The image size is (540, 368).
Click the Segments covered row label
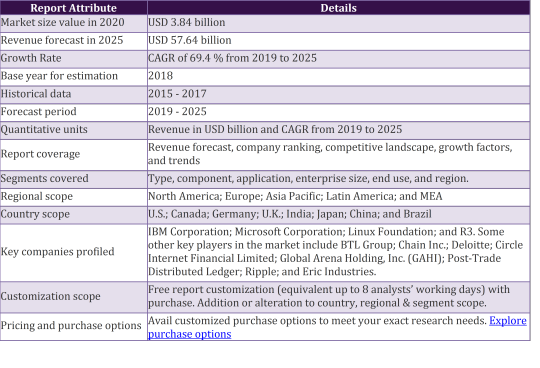coord(44,179)
